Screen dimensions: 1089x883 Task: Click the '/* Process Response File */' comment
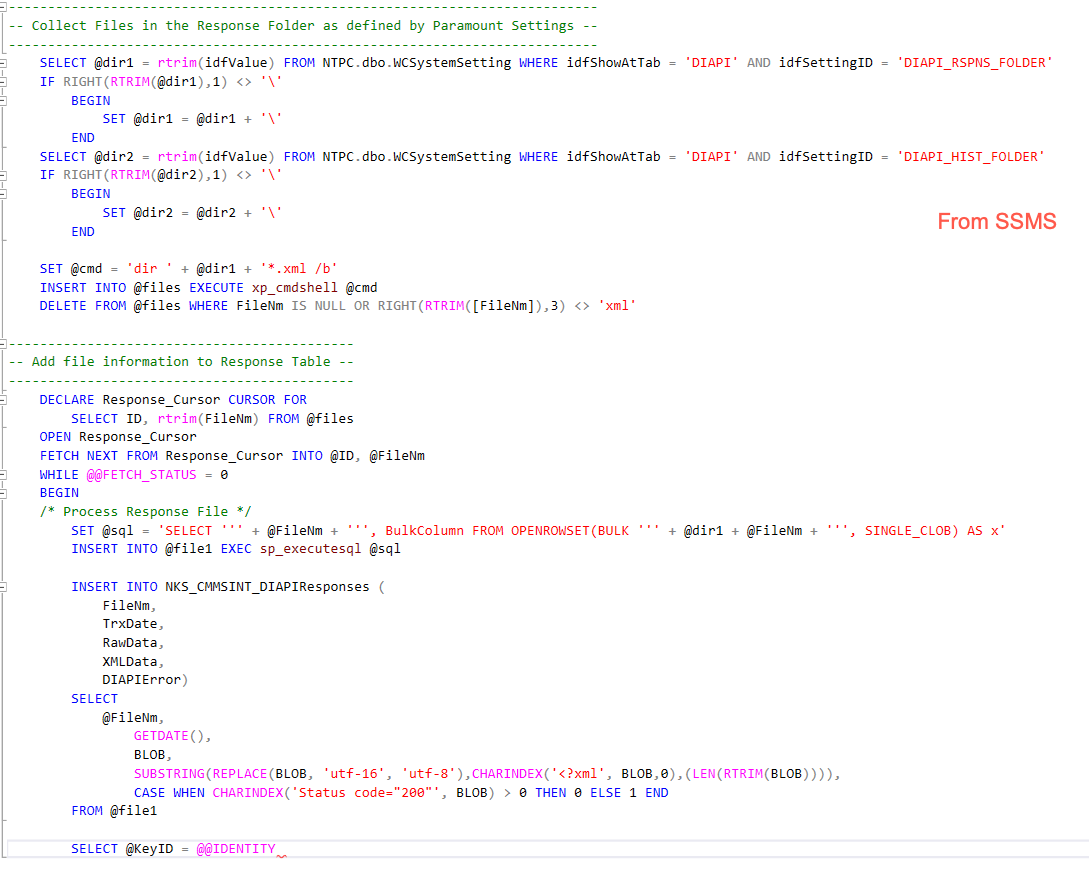(146, 512)
